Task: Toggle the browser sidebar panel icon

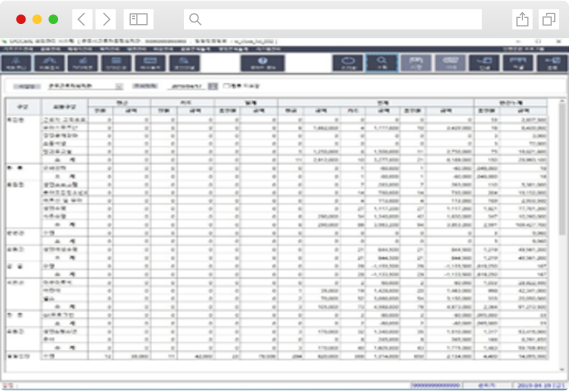Action: coord(139,19)
